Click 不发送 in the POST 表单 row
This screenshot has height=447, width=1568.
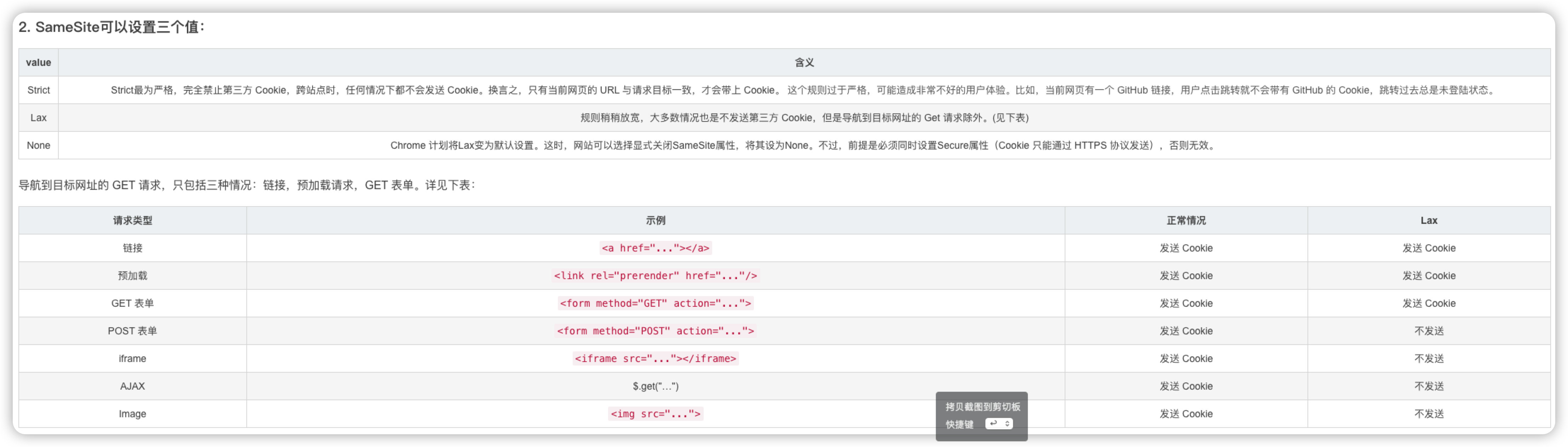(x=1428, y=331)
